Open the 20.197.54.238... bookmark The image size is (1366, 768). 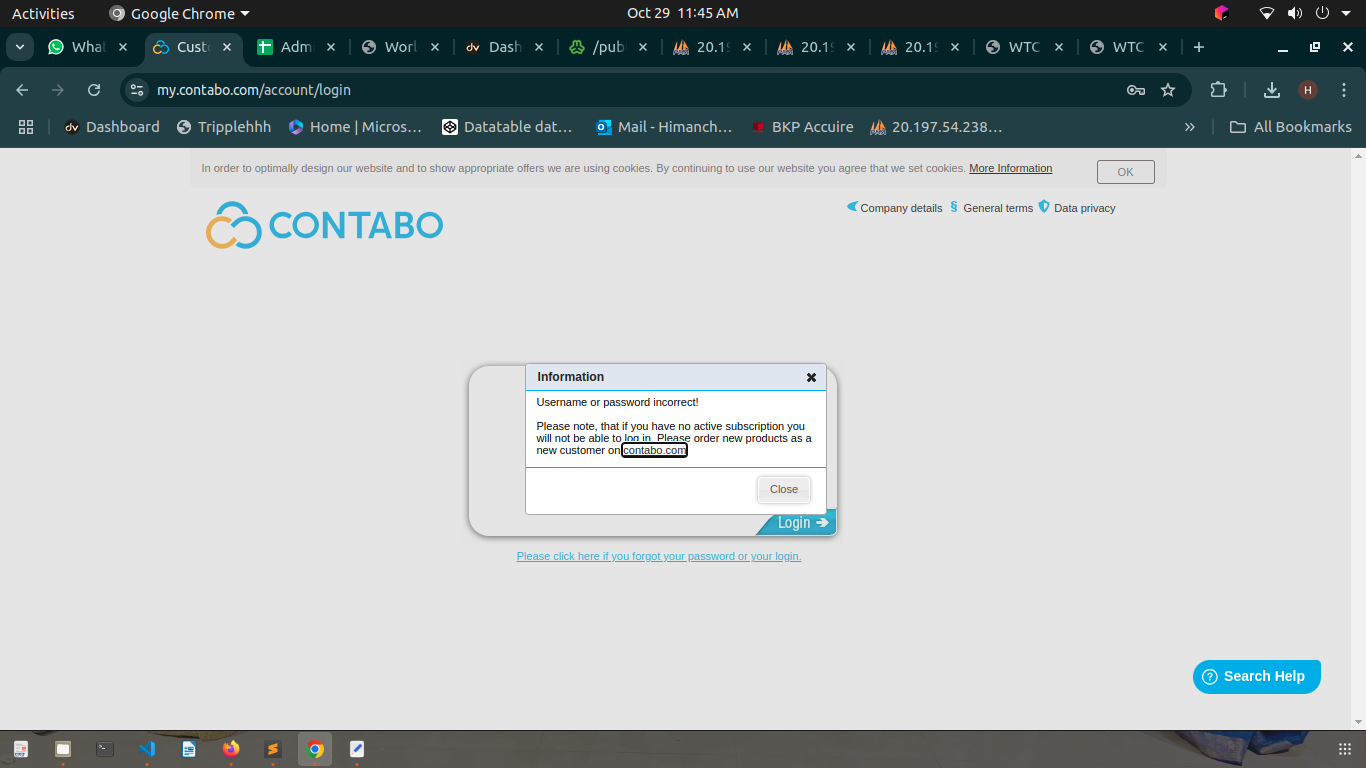[936, 127]
